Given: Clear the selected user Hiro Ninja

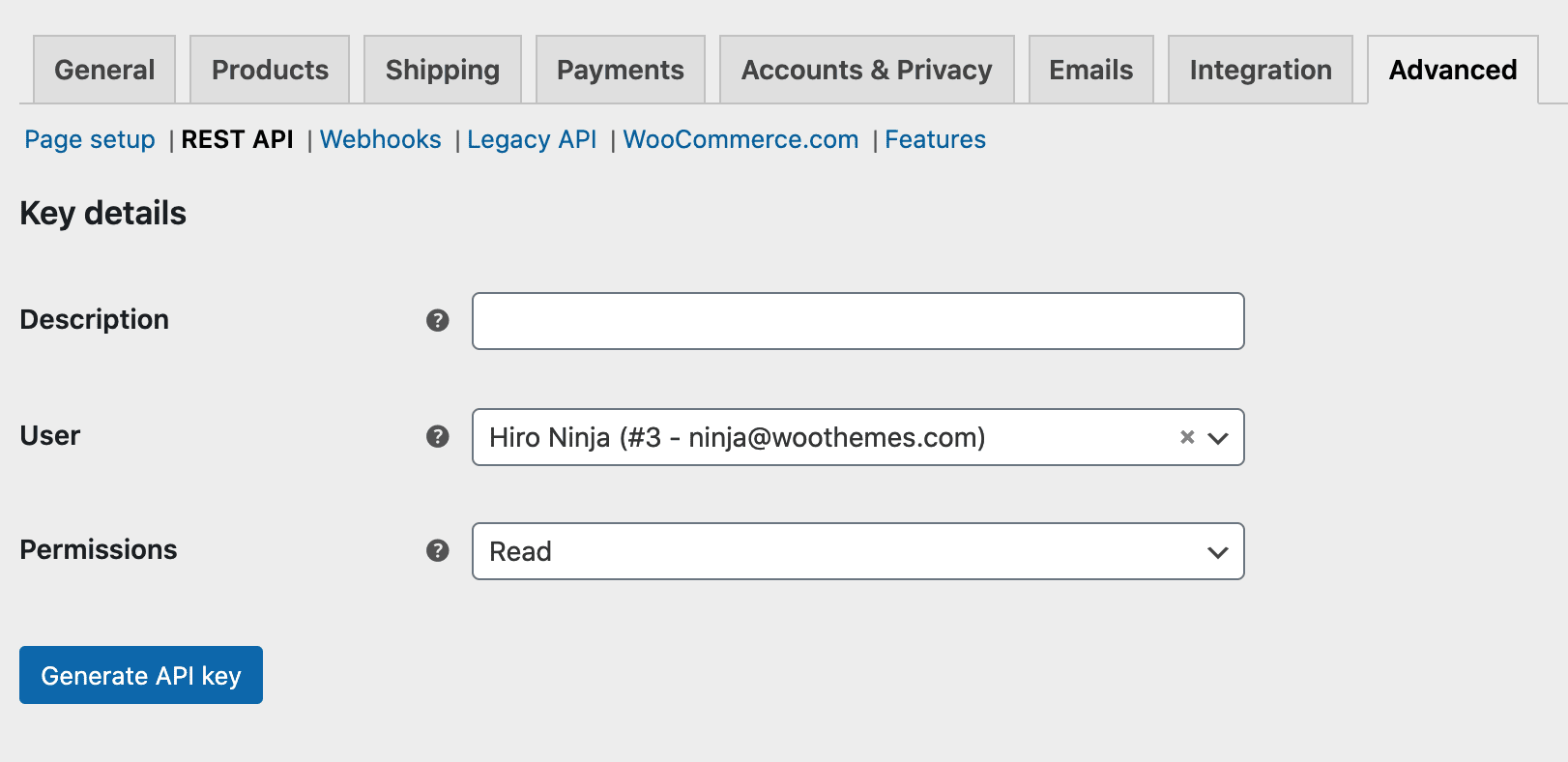Looking at the screenshot, I should pos(1187,437).
